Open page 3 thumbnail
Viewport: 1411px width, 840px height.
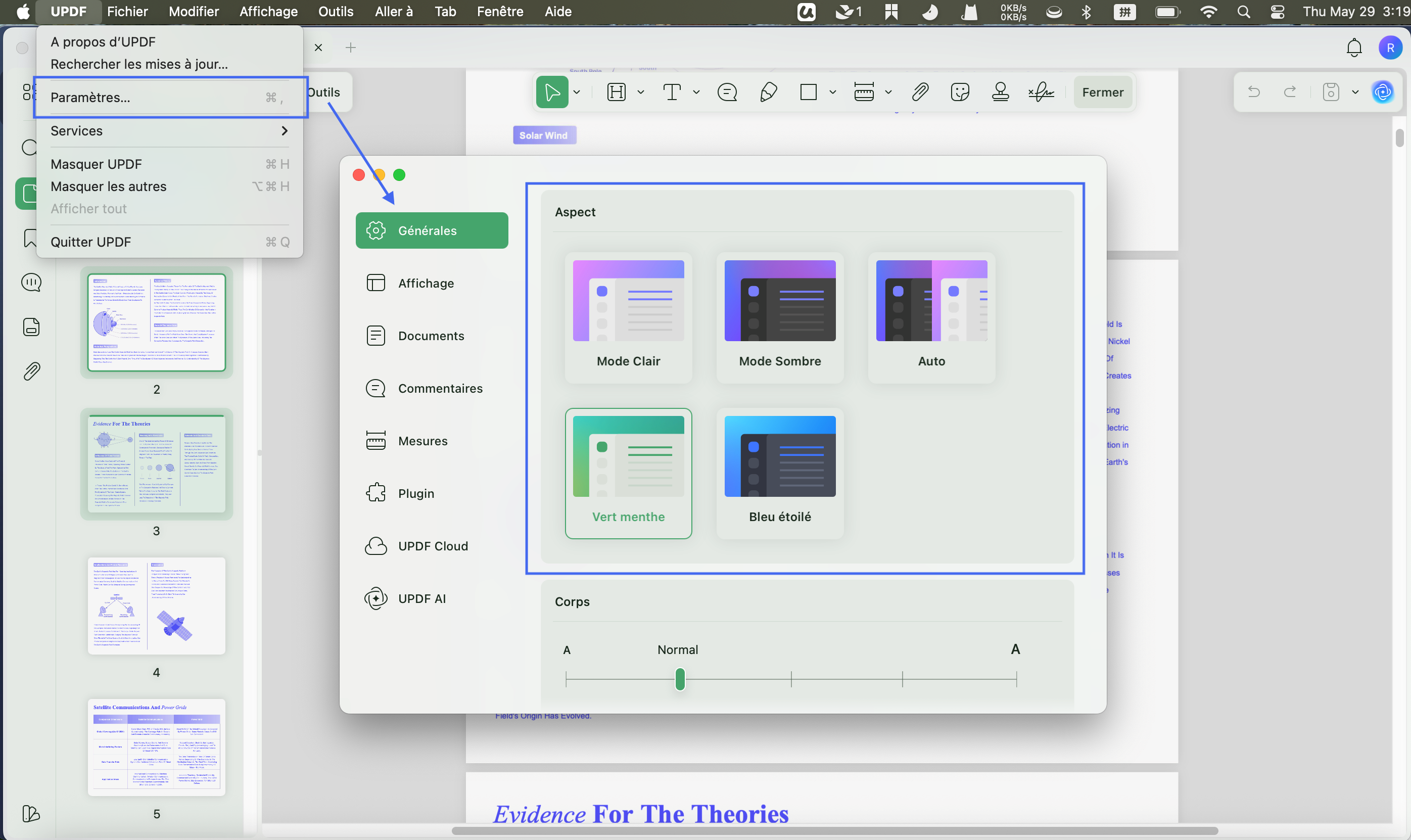[x=156, y=463]
